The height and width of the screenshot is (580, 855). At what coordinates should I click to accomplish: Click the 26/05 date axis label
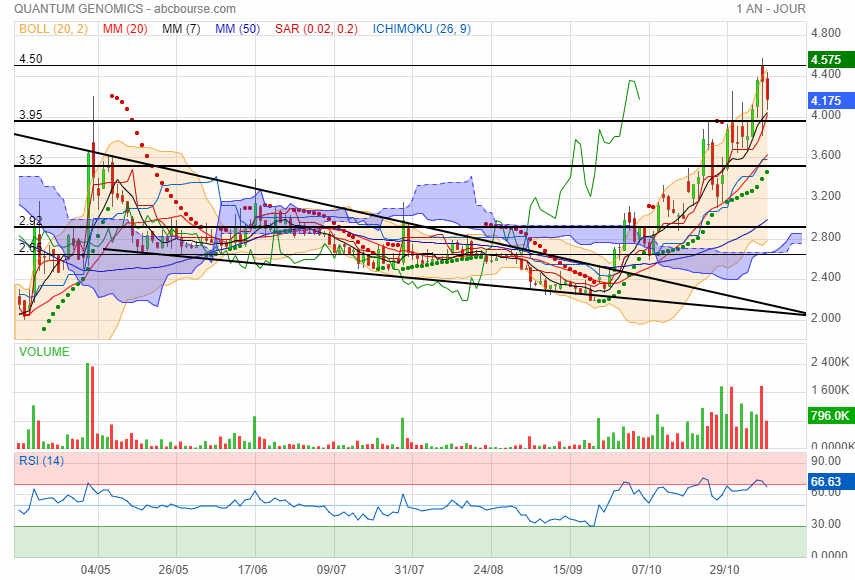pyautogui.click(x=173, y=570)
